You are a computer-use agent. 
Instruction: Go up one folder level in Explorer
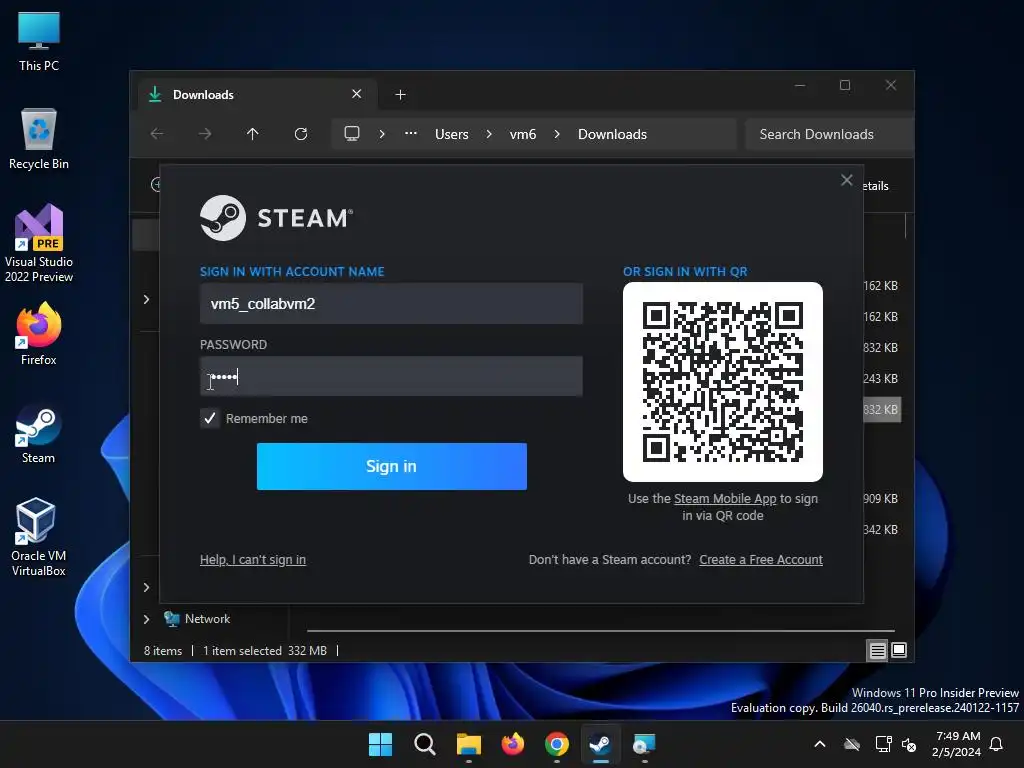click(x=253, y=134)
